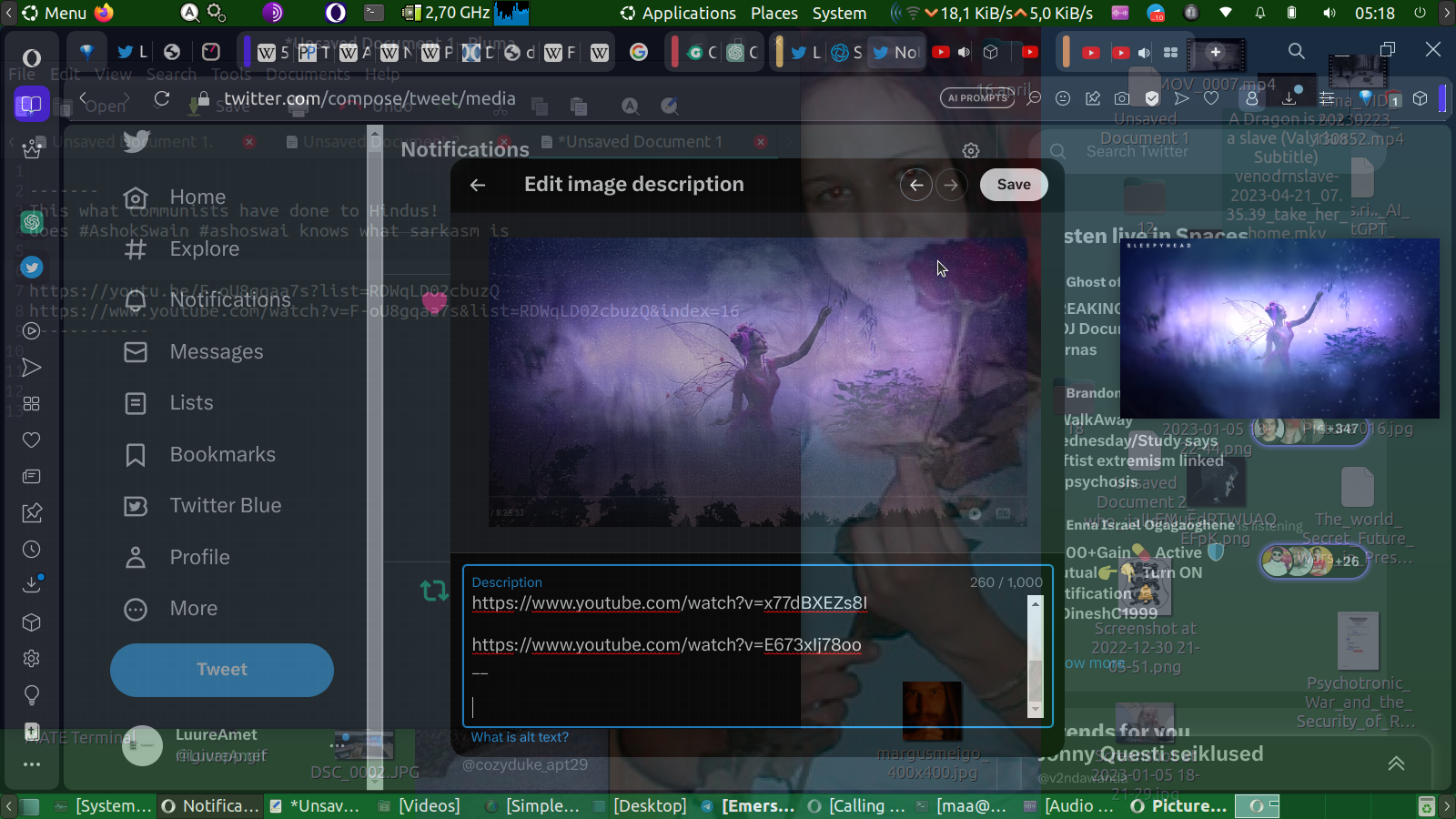Open Twitter panel in Opera sidebar
Image resolution: width=1456 pixels, height=819 pixels.
coord(32,267)
